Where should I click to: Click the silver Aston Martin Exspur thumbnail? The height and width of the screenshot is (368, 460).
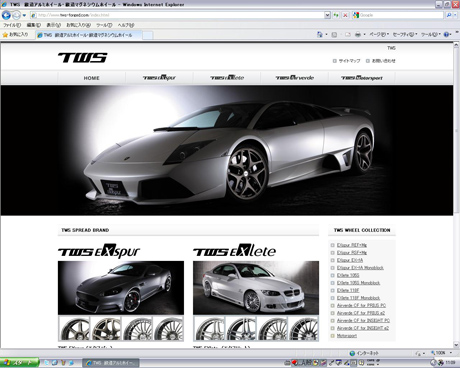(x=121, y=288)
